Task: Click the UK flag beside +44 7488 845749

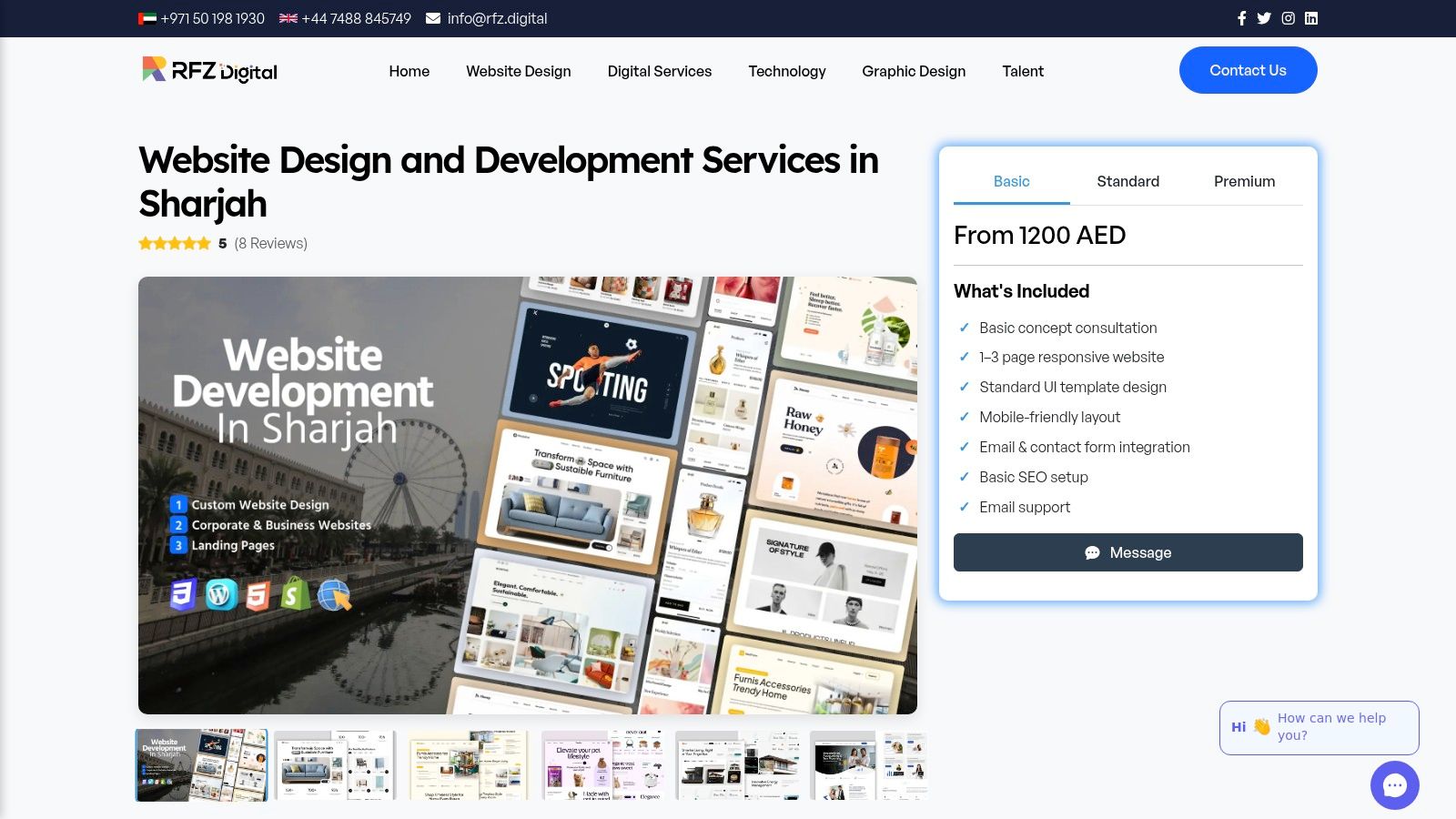Action: pyautogui.click(x=288, y=17)
